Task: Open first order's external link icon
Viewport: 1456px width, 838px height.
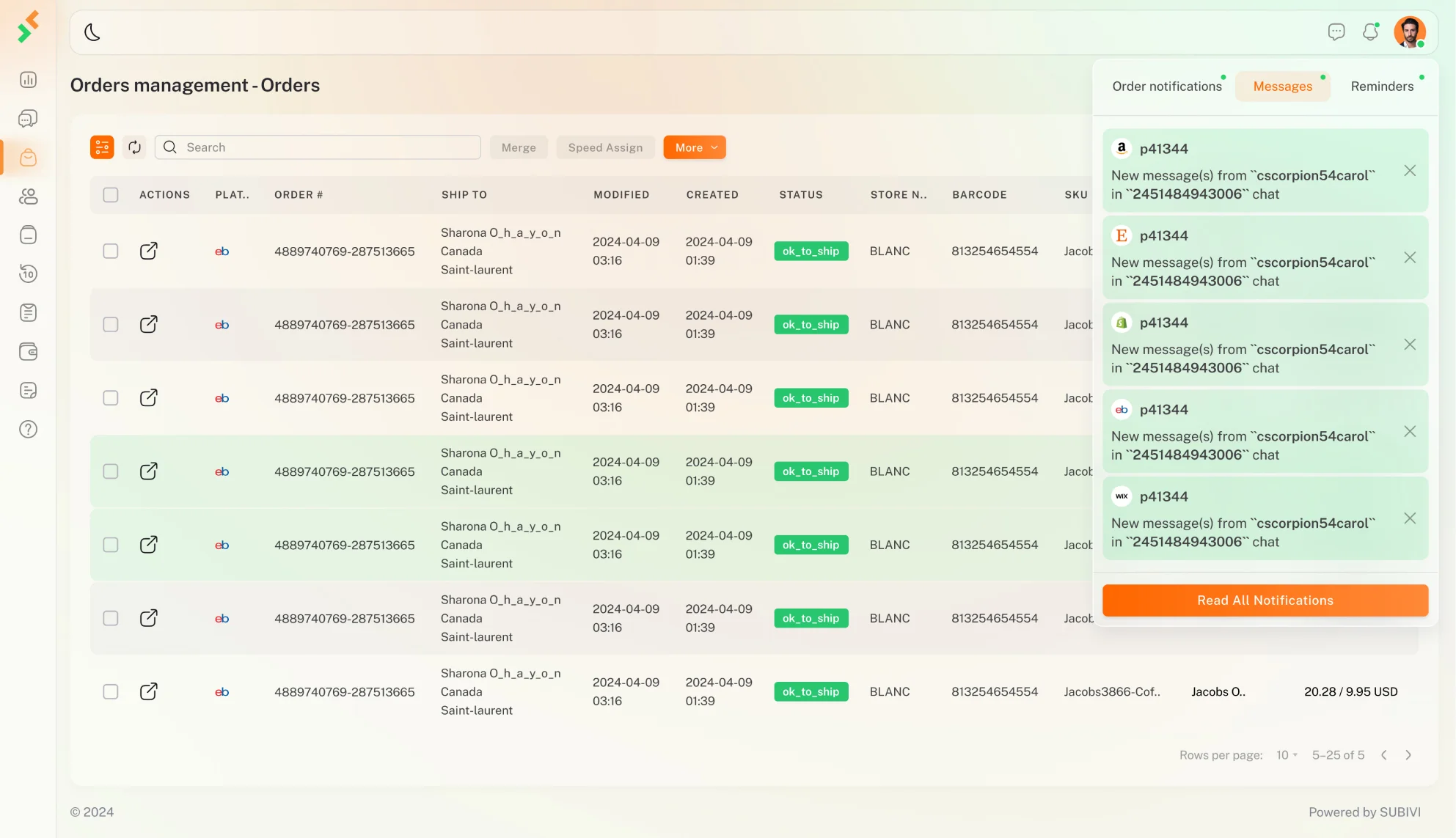Action: point(148,251)
